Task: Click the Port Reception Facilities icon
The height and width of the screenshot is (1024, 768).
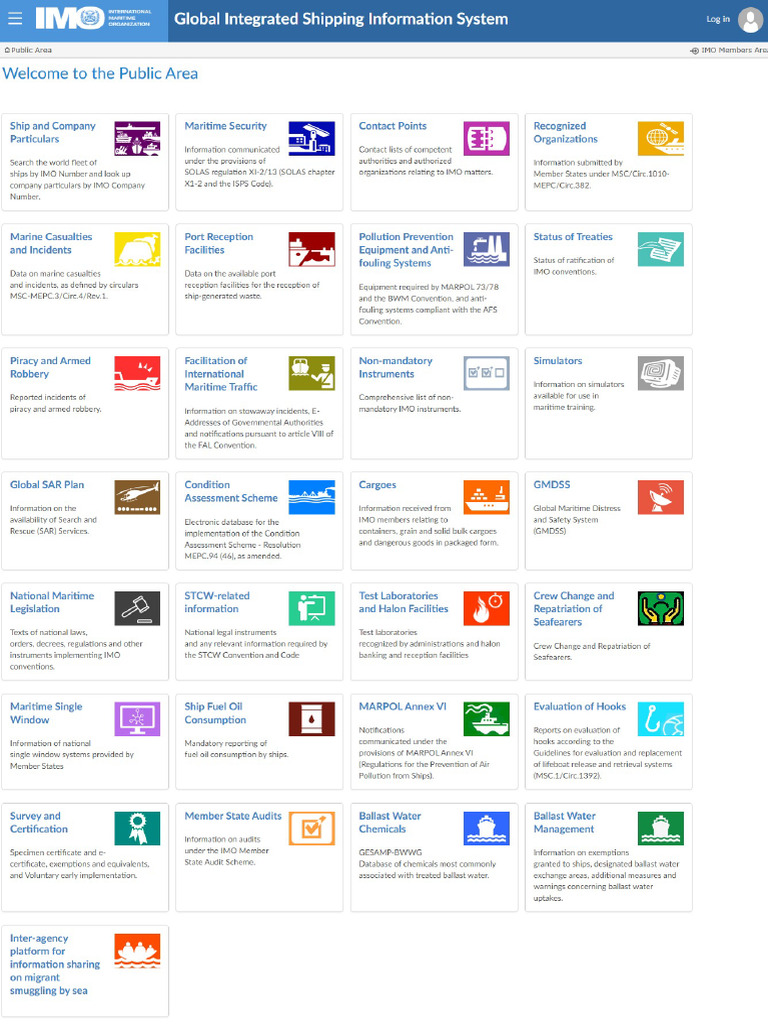Action: coord(312,249)
